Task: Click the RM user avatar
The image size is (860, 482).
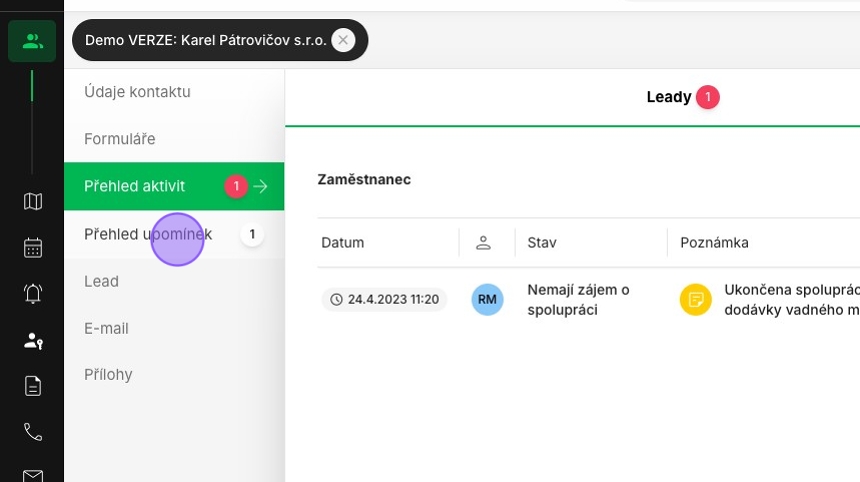Action: click(487, 299)
